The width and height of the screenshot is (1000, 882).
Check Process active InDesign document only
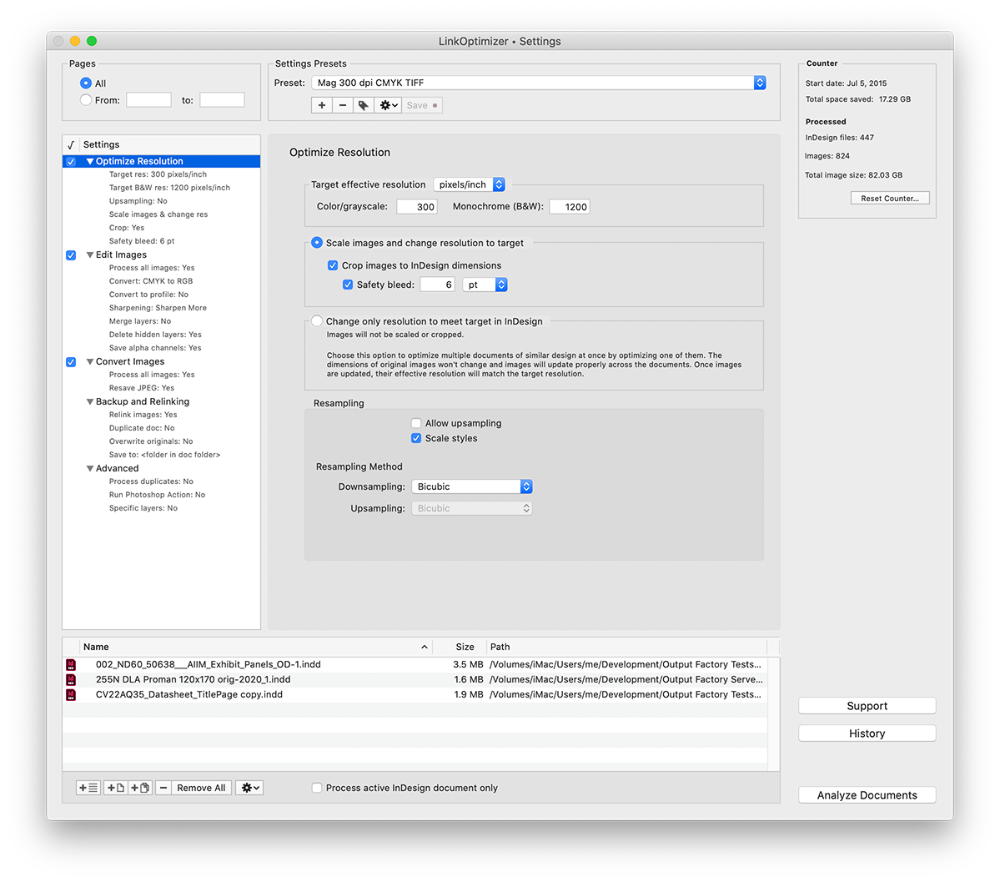(x=316, y=788)
